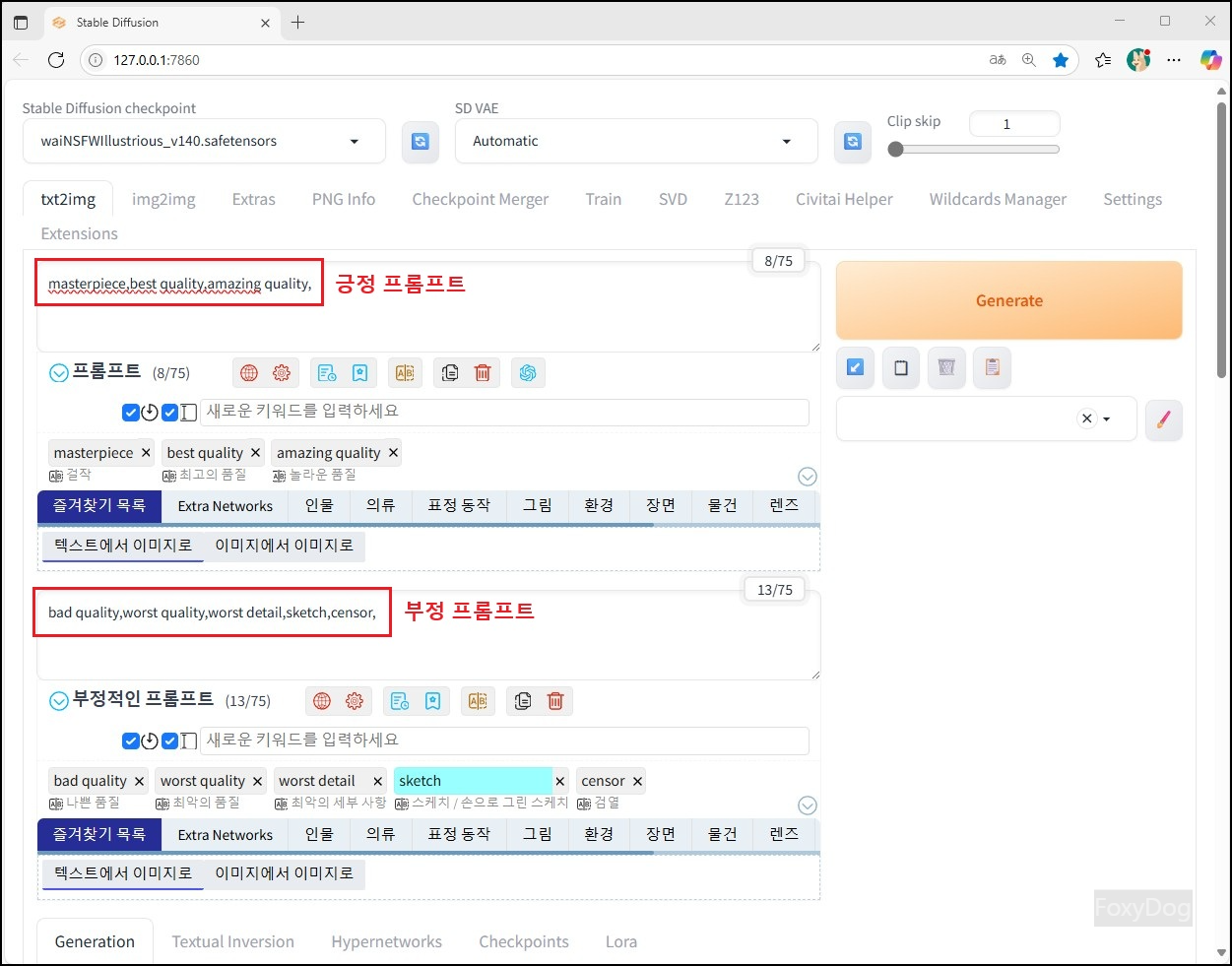Remove the bad quality keyword tag
The image size is (1232, 966).
(x=139, y=781)
